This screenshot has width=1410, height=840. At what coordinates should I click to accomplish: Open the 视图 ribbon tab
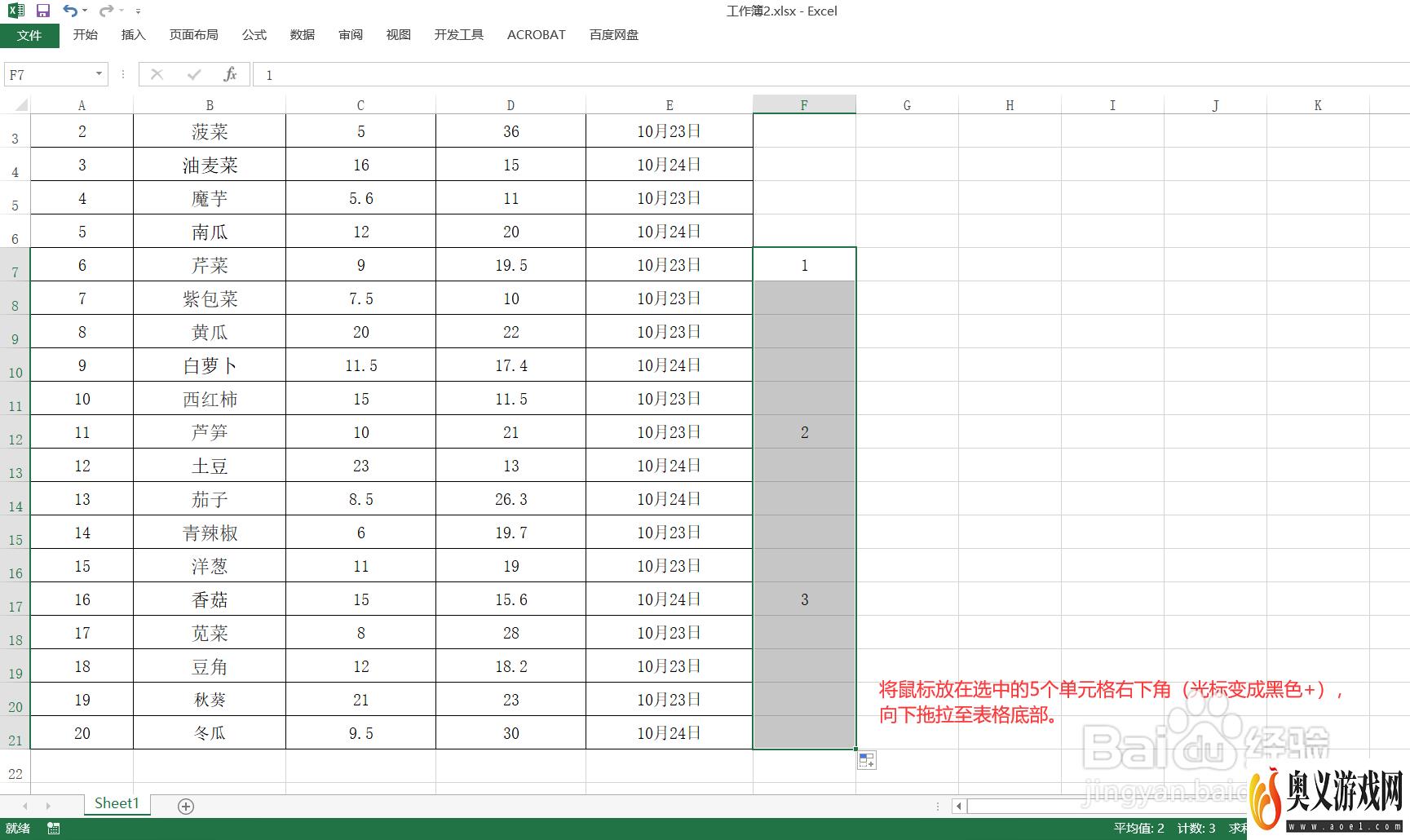[x=398, y=34]
